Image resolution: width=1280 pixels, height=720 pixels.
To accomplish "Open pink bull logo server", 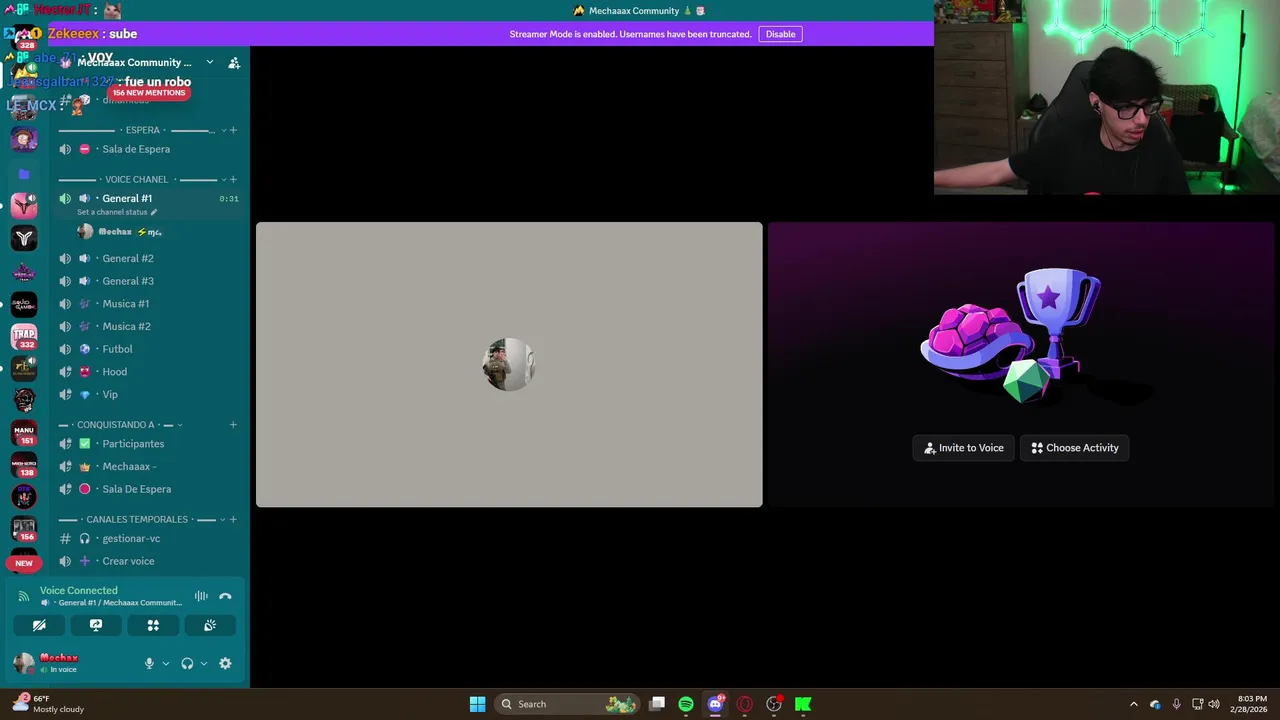I will [x=24, y=206].
